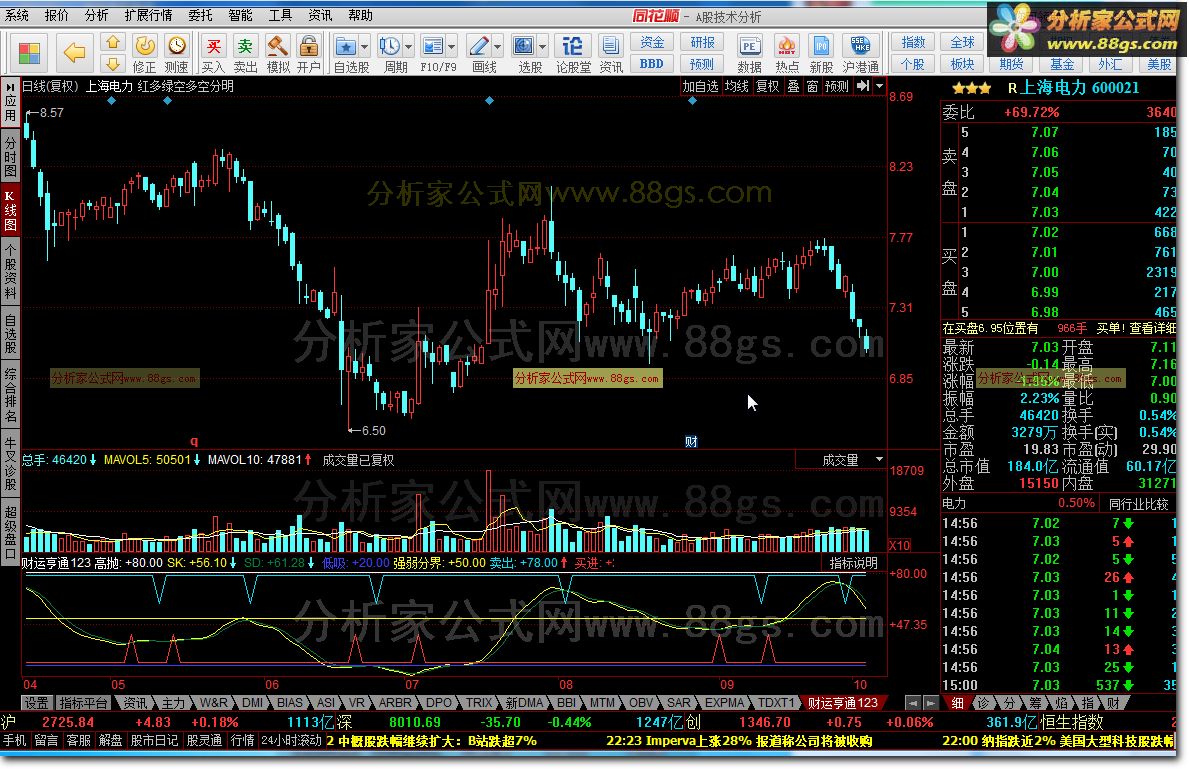The width and height of the screenshot is (1189, 769).
Task: Click the 资金 toolbar button
Action: 652,42
